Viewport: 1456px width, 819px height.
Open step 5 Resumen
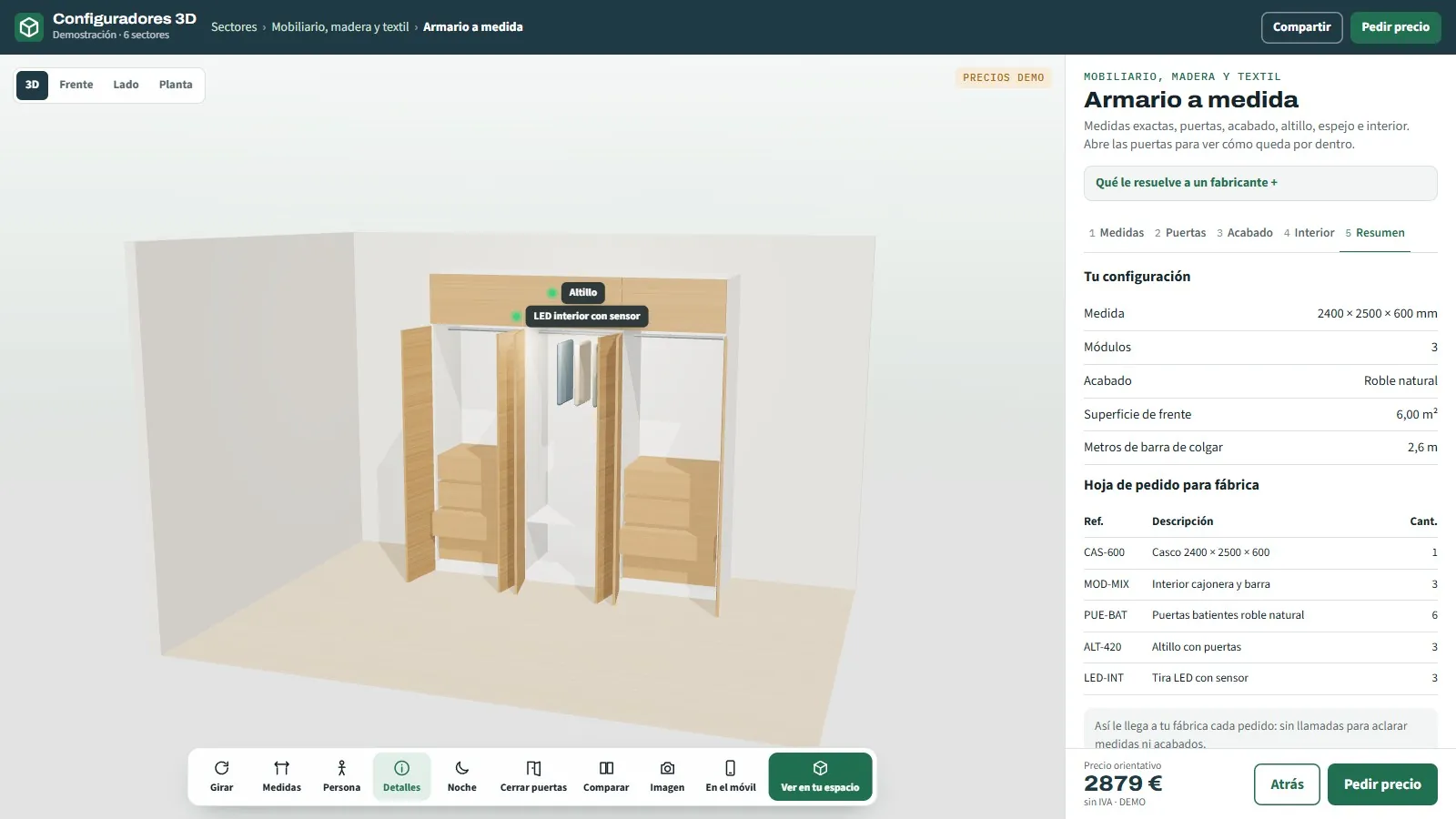tap(1375, 233)
